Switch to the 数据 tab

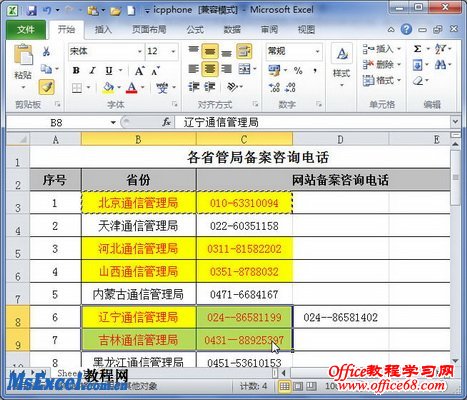point(232,30)
